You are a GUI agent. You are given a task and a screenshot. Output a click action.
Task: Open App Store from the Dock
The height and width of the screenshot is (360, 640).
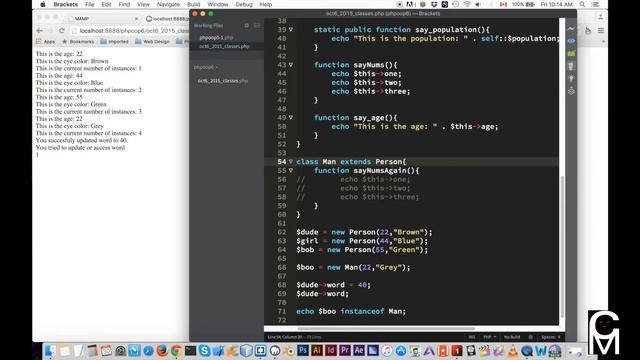pyautogui.click(x=401, y=351)
